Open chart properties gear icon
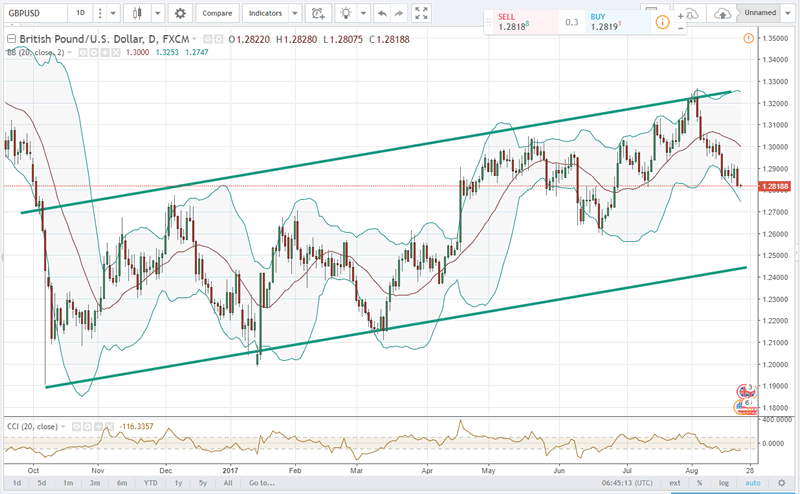This screenshot has width=800, height=494. click(x=180, y=13)
